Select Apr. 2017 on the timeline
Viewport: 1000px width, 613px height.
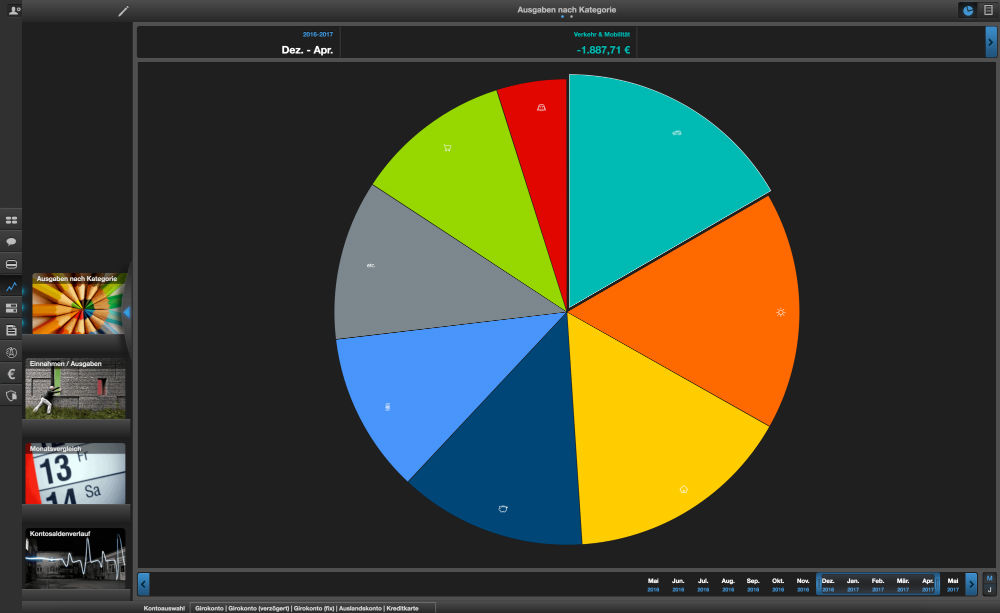point(928,585)
